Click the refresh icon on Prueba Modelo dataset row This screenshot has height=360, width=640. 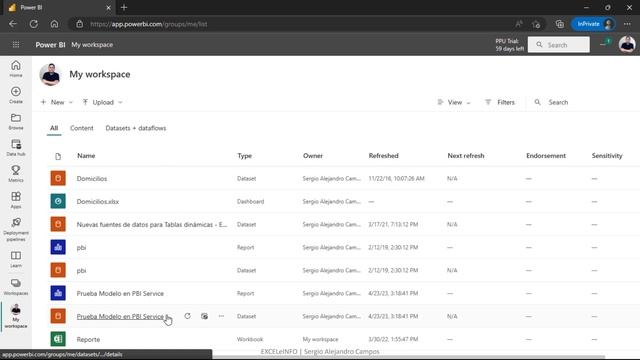[x=187, y=316]
